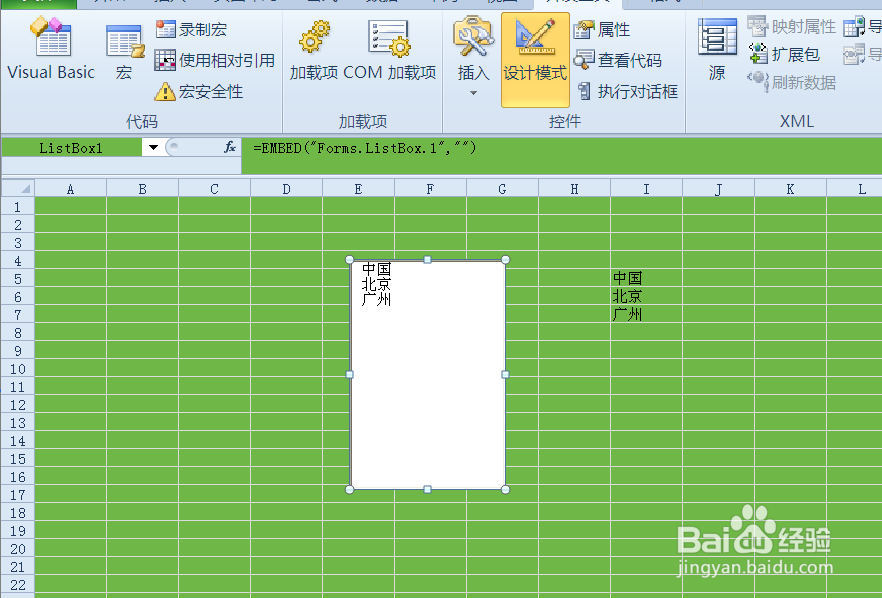Open the Visual Basic editor

point(51,50)
